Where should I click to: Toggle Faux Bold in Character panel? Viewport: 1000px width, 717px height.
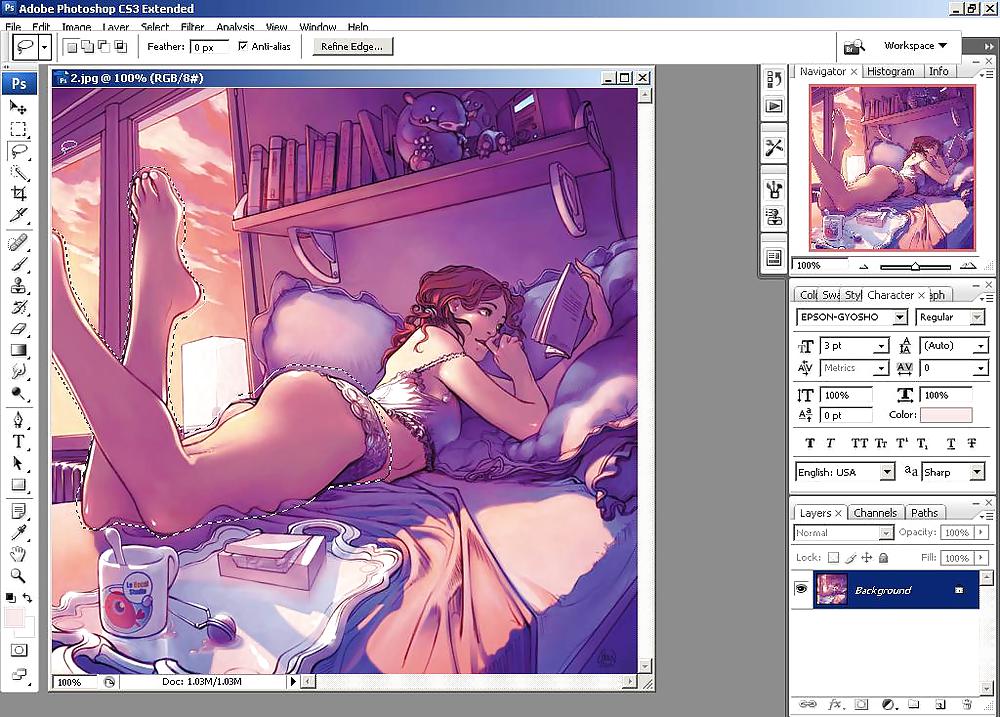810,443
